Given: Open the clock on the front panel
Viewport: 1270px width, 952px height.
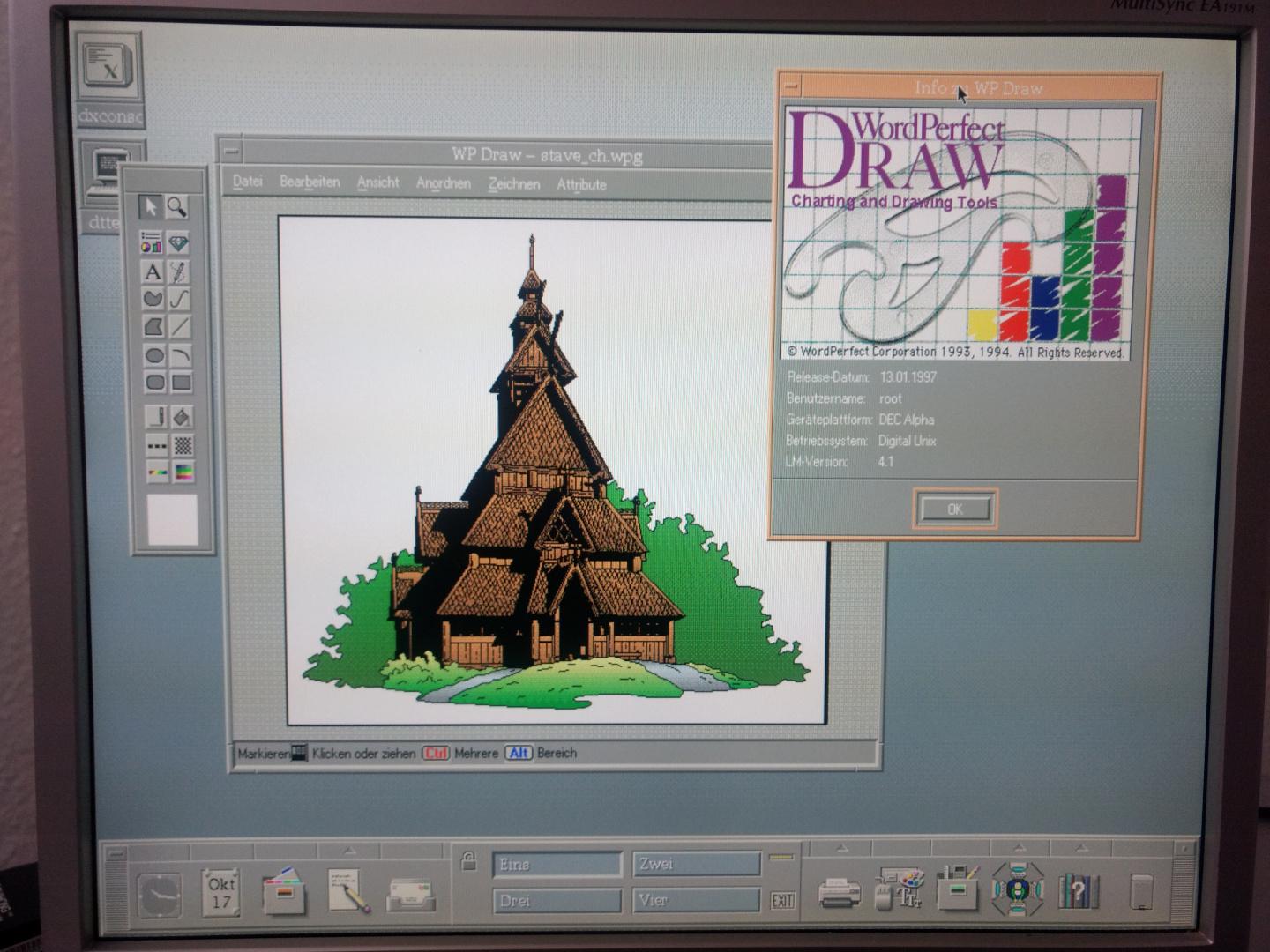Looking at the screenshot, I should pos(161,896).
